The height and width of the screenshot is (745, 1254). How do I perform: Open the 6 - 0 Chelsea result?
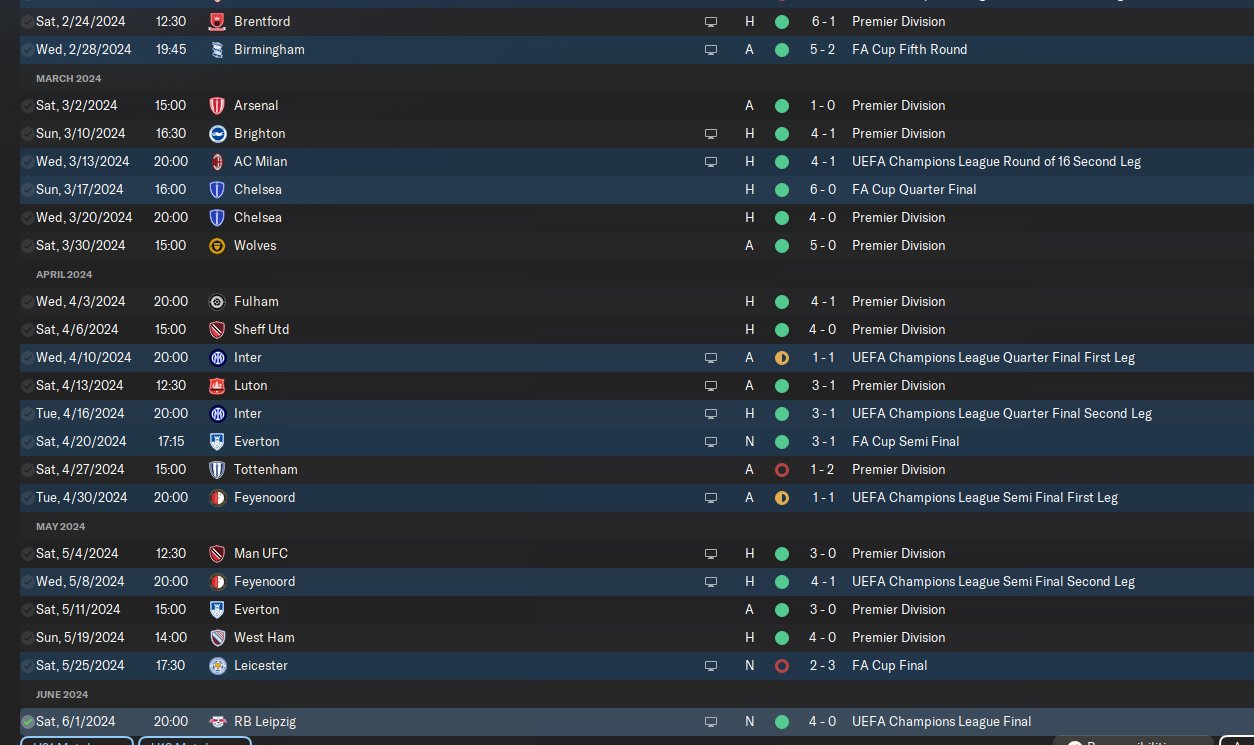pyautogui.click(x=823, y=189)
